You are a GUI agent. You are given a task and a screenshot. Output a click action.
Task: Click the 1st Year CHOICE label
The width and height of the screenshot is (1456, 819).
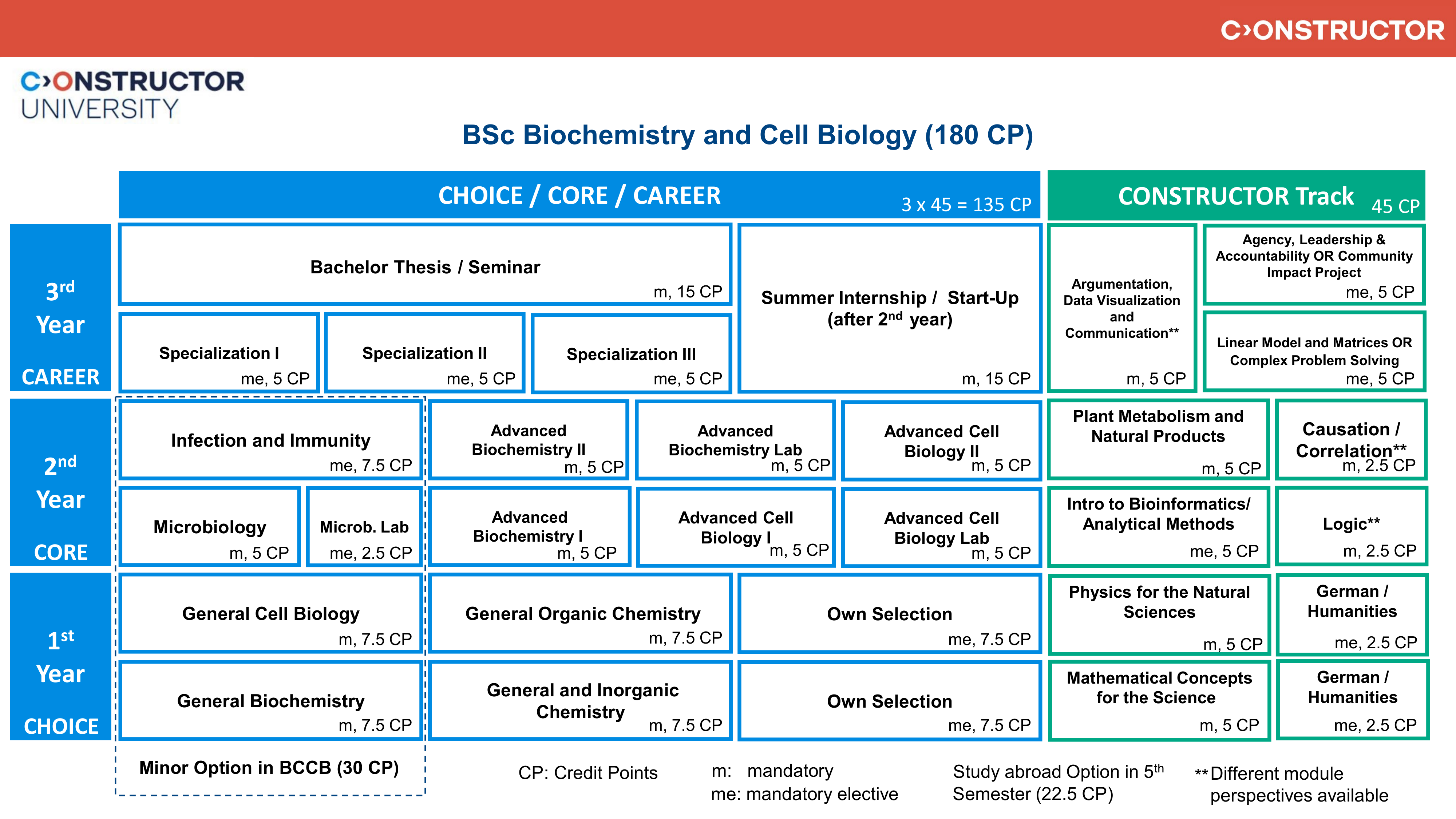click(60, 657)
